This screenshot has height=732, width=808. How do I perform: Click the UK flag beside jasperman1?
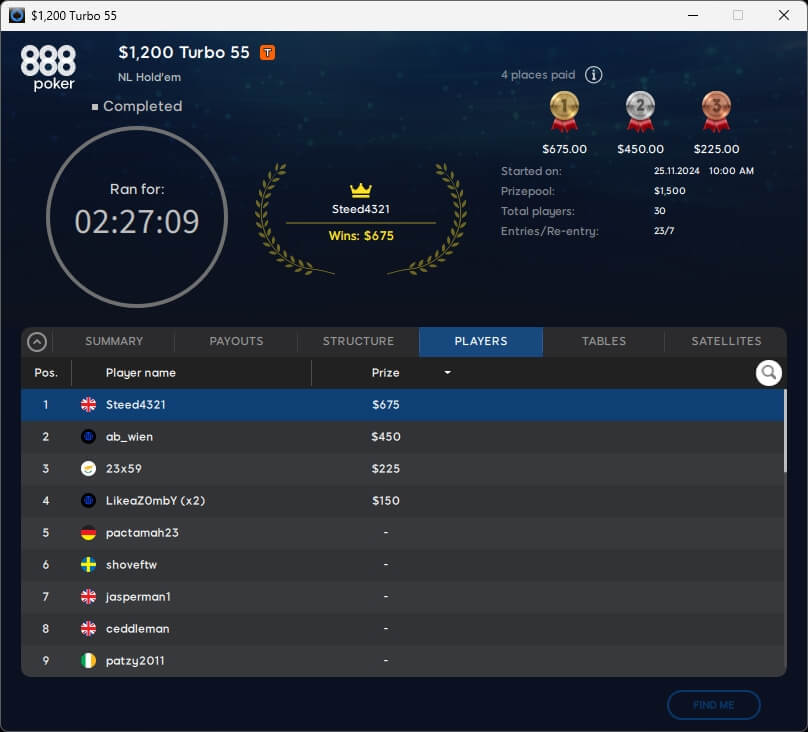coord(88,597)
